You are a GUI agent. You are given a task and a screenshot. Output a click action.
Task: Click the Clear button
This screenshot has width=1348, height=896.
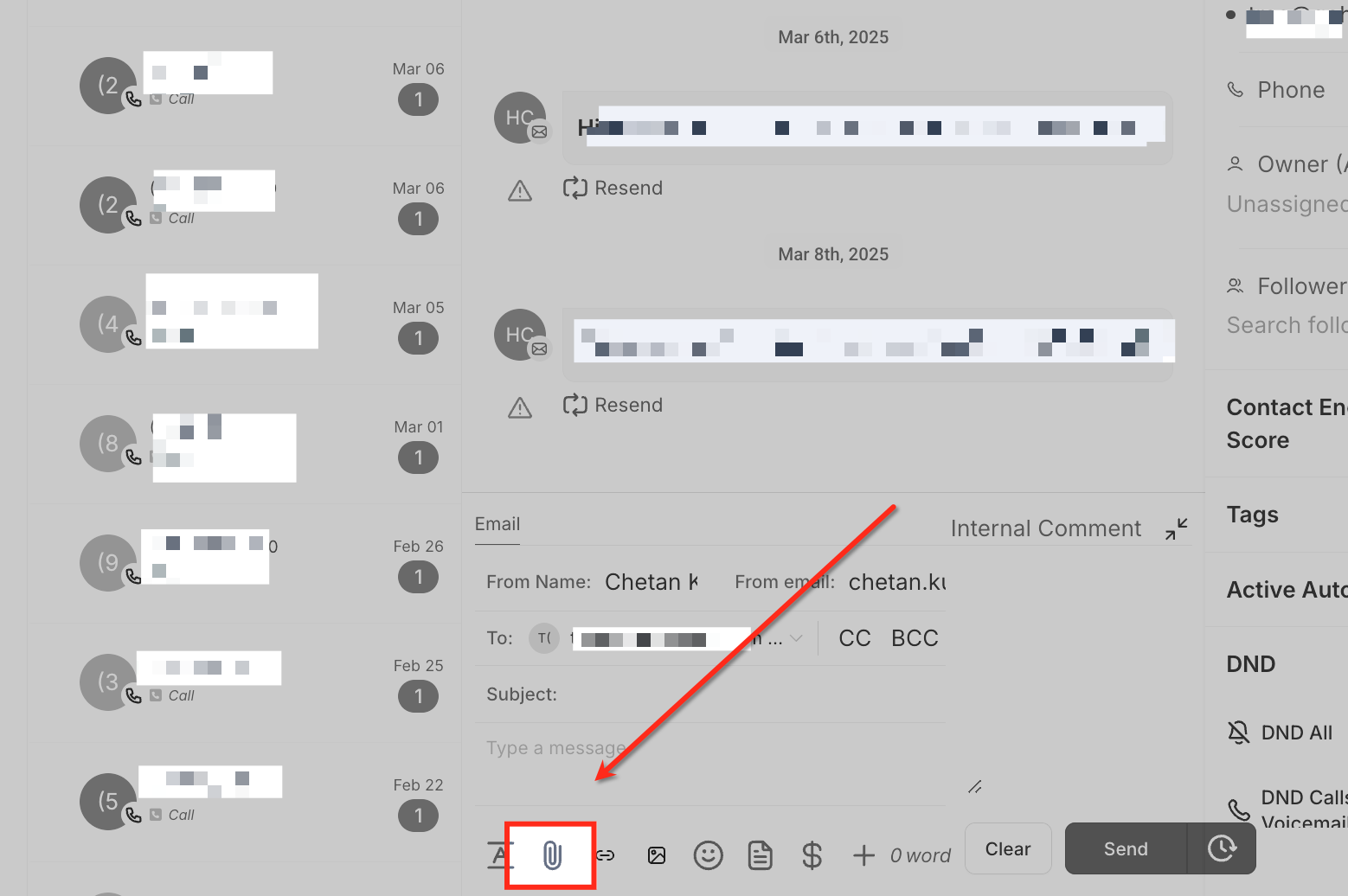(1008, 848)
